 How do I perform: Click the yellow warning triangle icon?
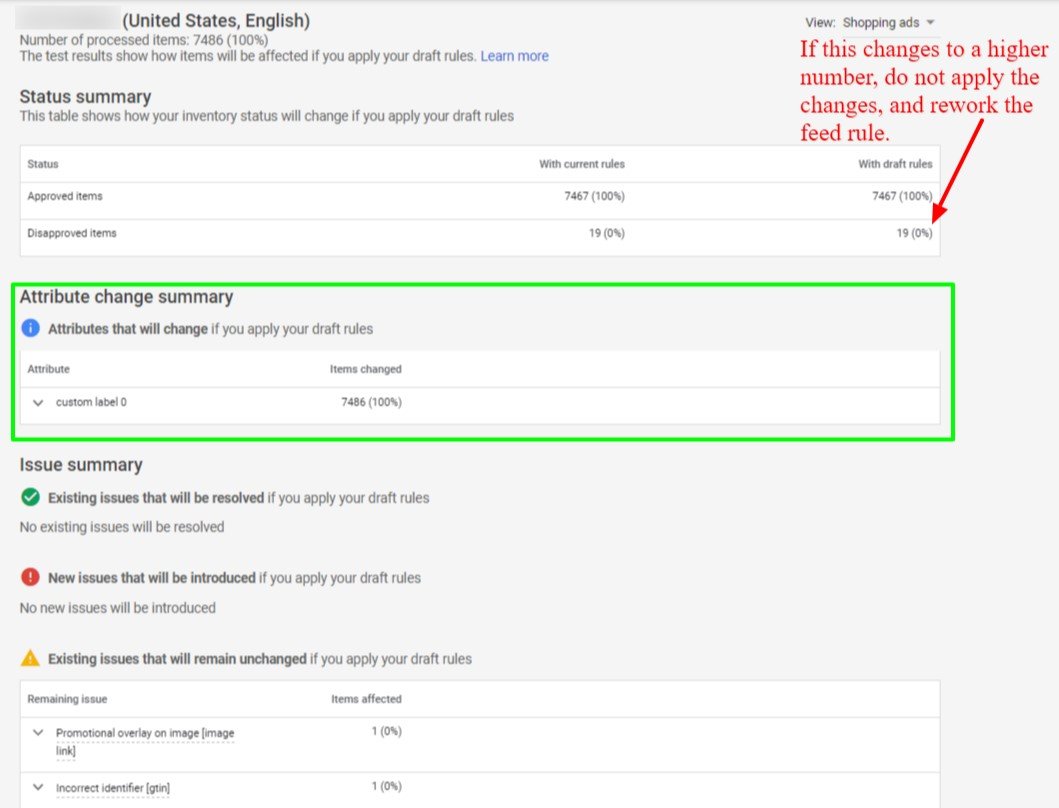(30, 658)
